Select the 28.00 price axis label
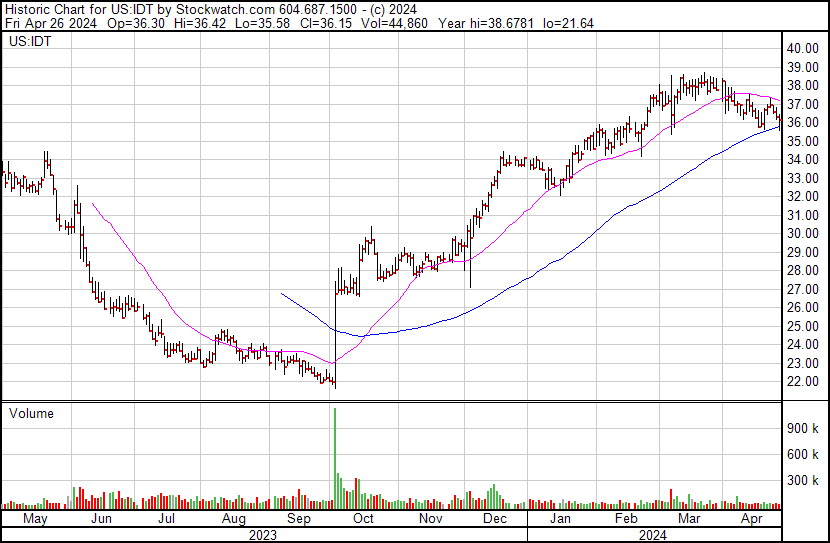Screen dimensions: 830x543 pos(803,271)
